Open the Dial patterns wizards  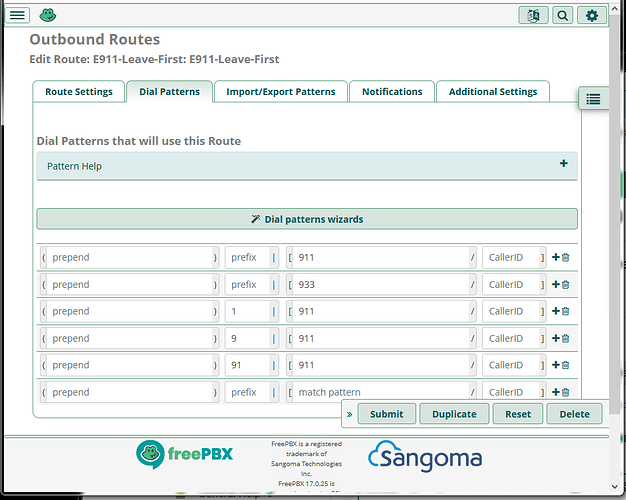(x=307, y=219)
